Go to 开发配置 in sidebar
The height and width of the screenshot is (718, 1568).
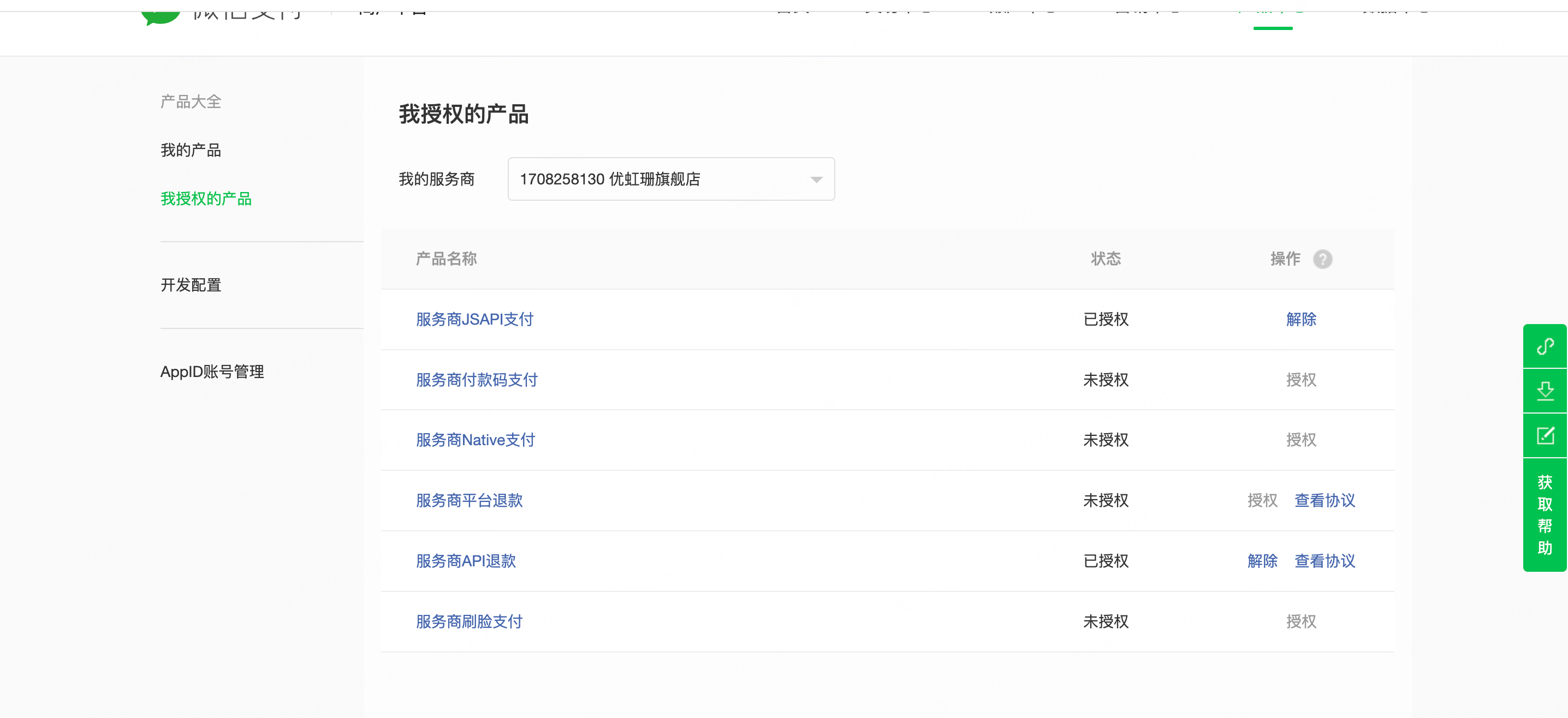191,285
